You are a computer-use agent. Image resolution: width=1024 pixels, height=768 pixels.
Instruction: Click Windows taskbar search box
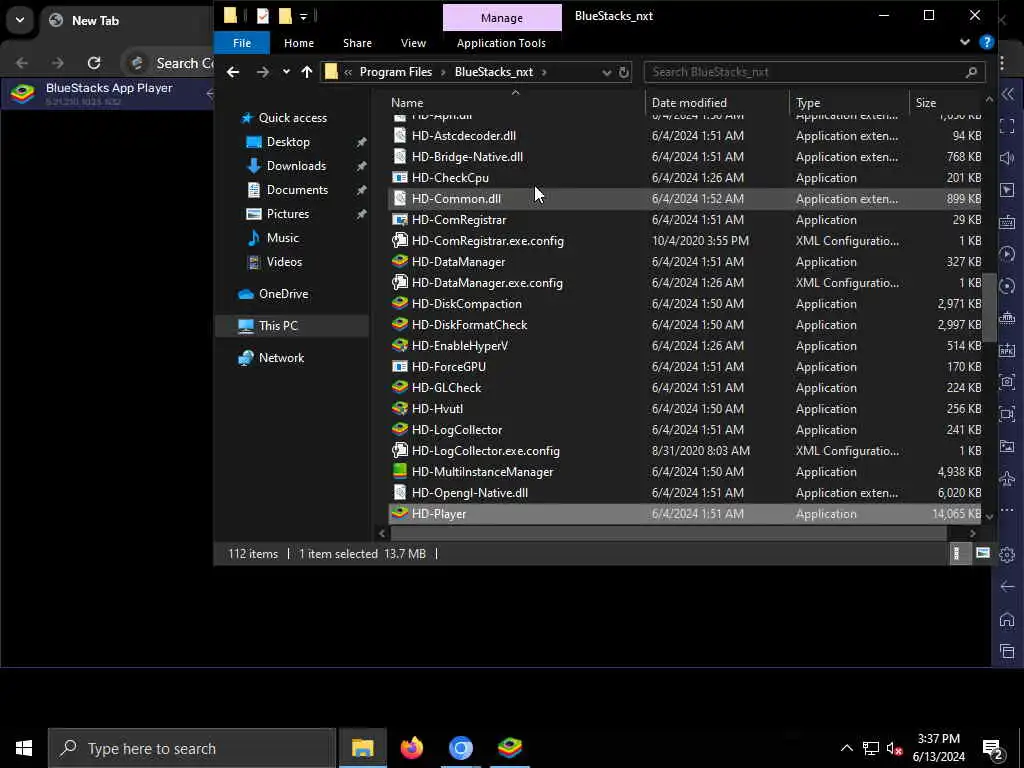click(193, 748)
